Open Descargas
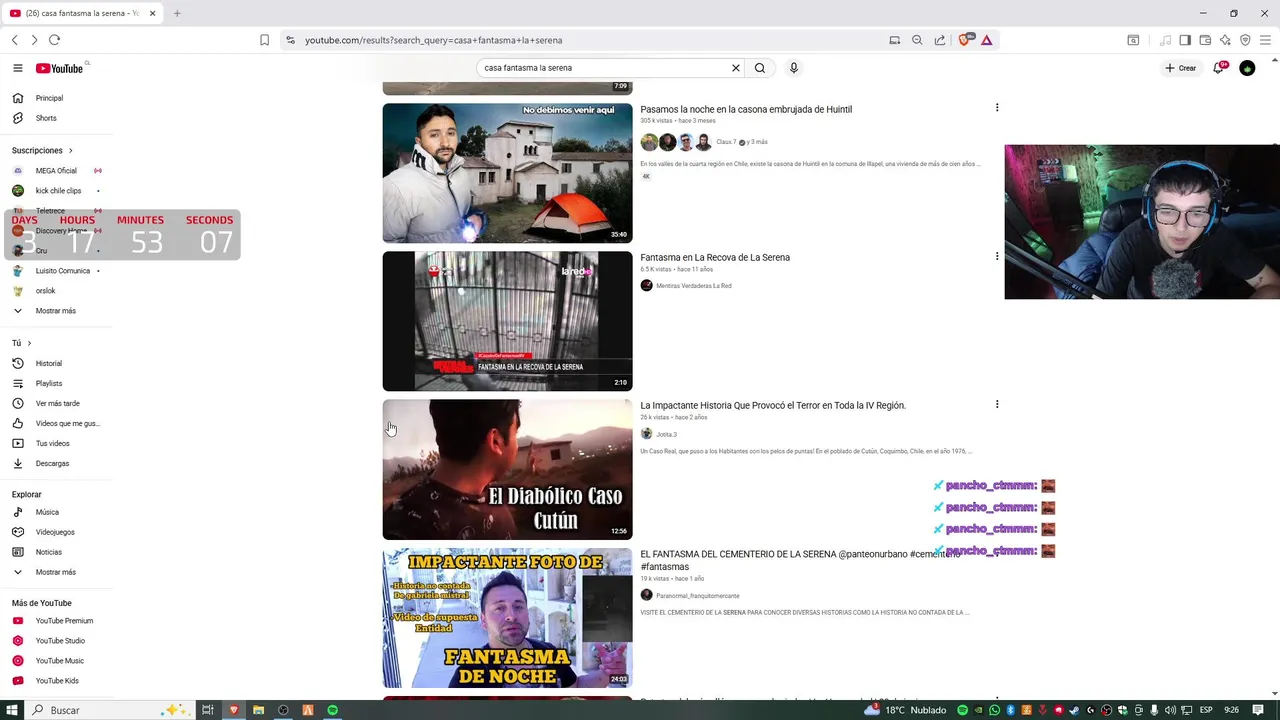Screen dimensions: 1280x720 (x=52, y=463)
